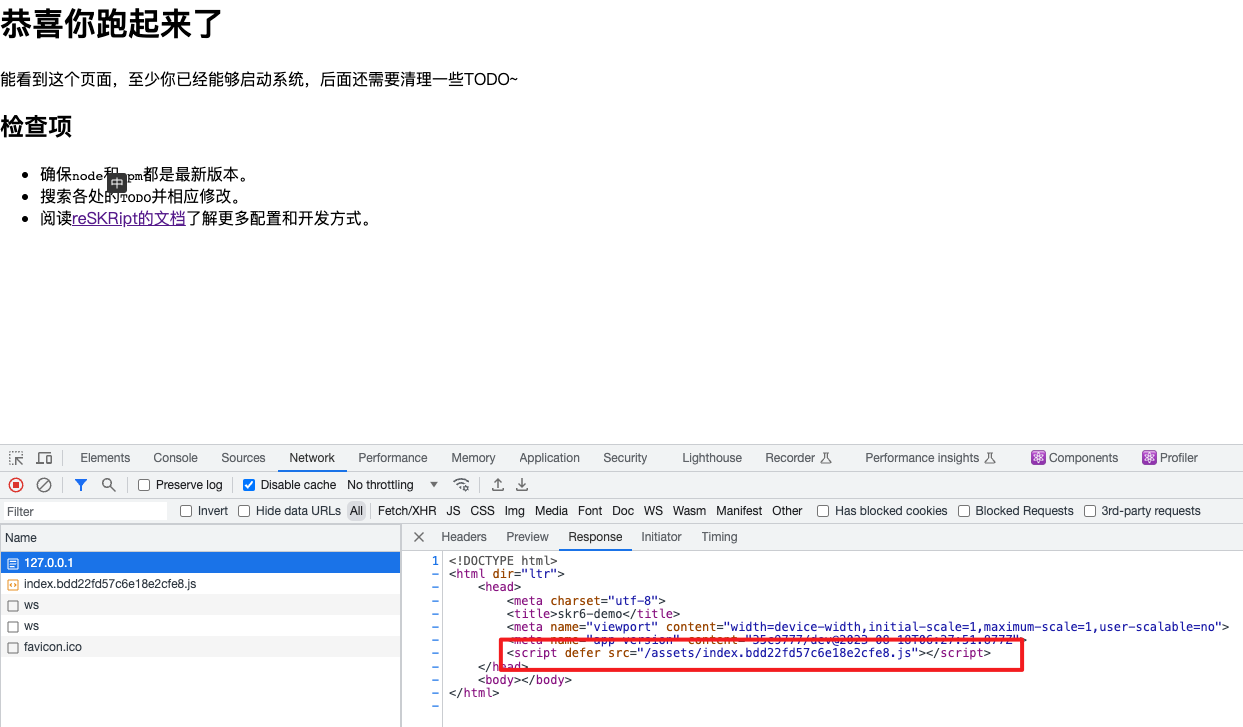Toggle the network filter funnel icon
Screen dimensions: 1243x727
pos(81,485)
